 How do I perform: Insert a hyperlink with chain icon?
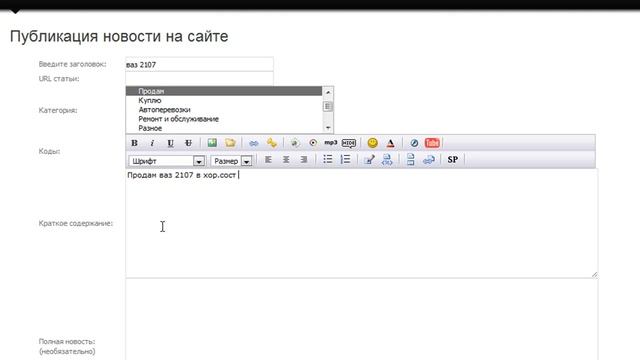[x=253, y=143]
